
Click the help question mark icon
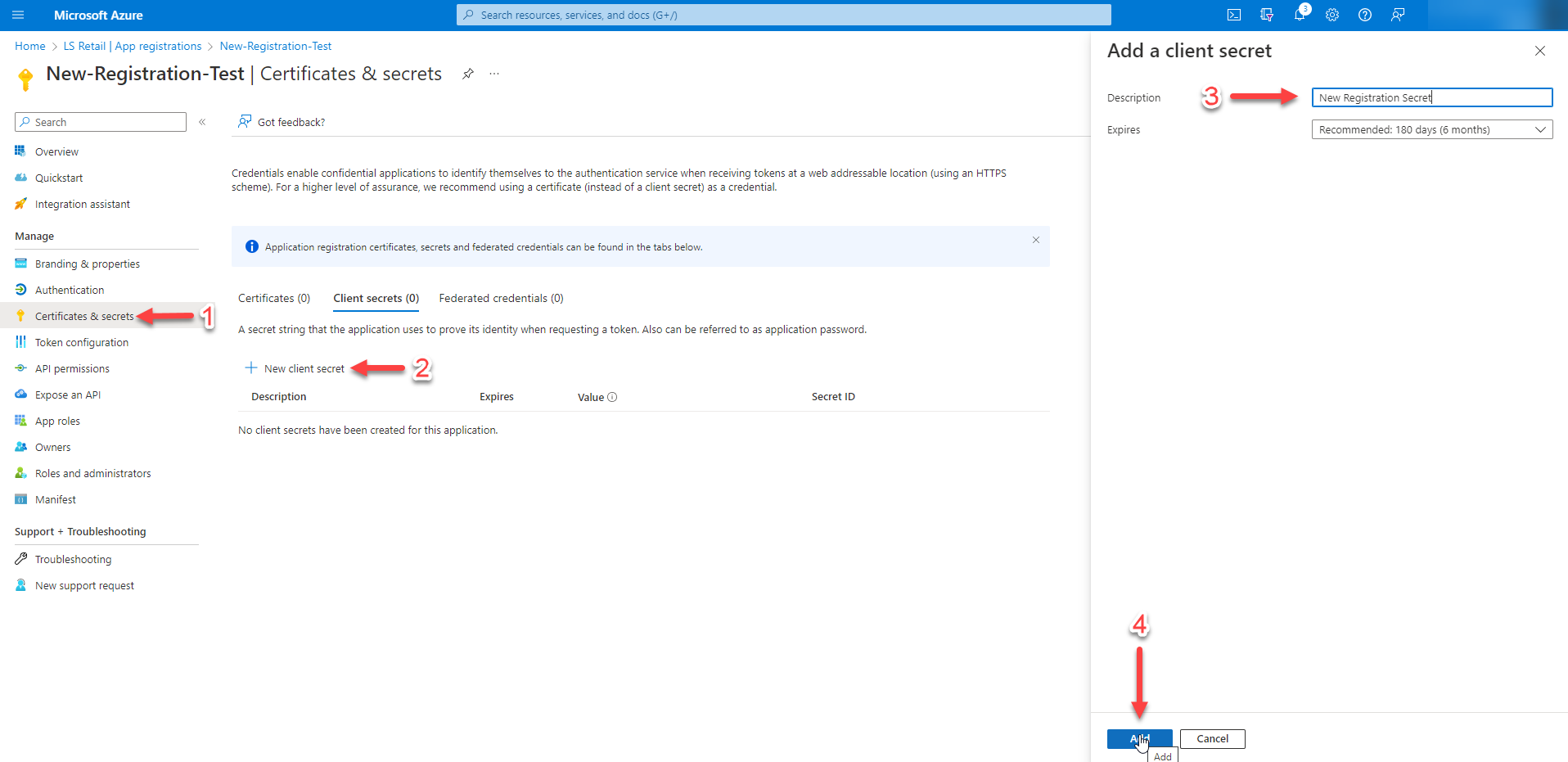1365,15
